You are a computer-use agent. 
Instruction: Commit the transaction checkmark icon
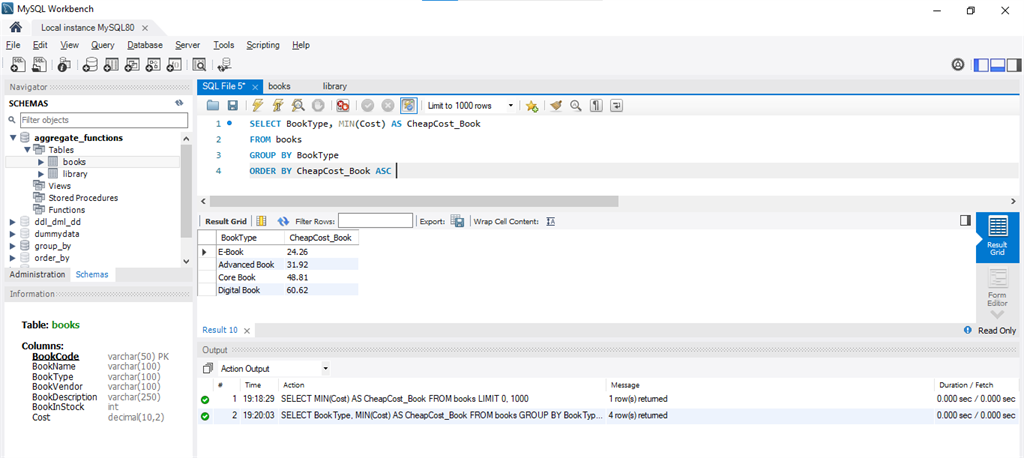[x=368, y=105]
